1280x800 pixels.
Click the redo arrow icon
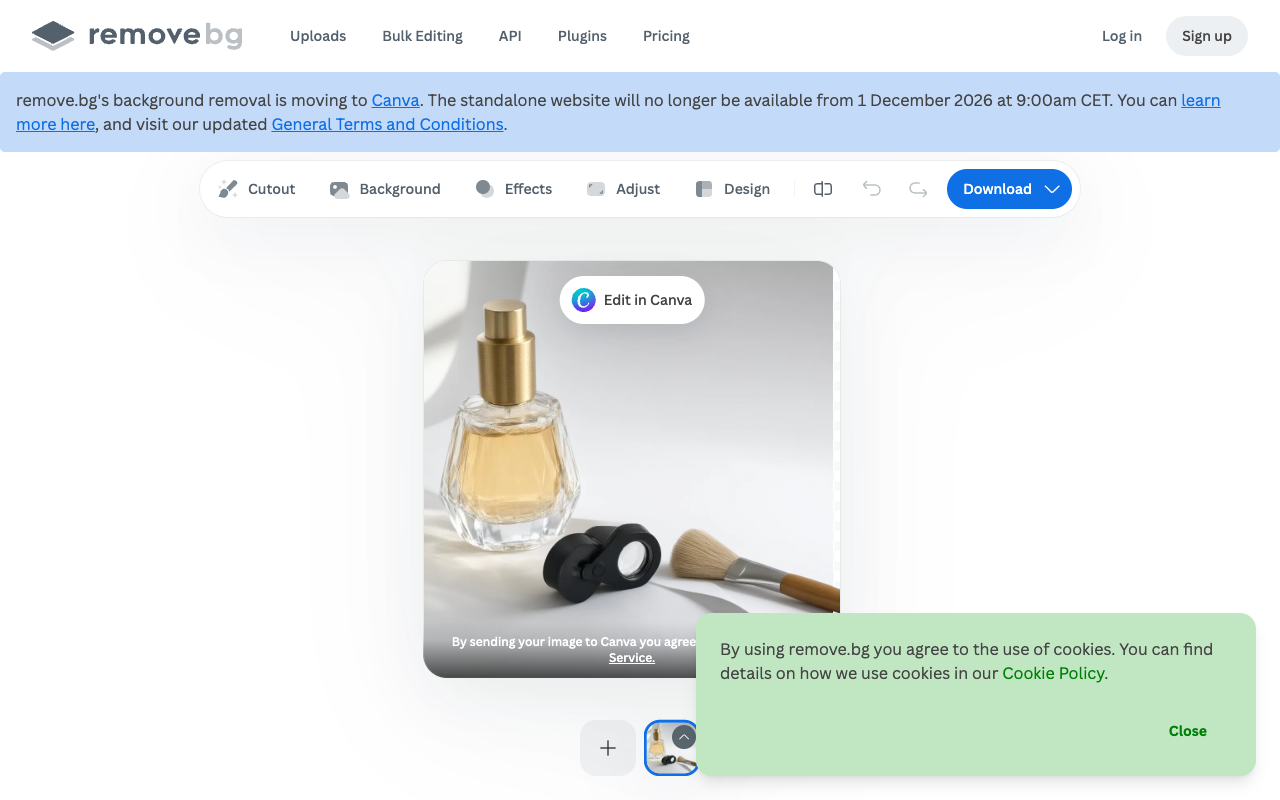coord(918,189)
